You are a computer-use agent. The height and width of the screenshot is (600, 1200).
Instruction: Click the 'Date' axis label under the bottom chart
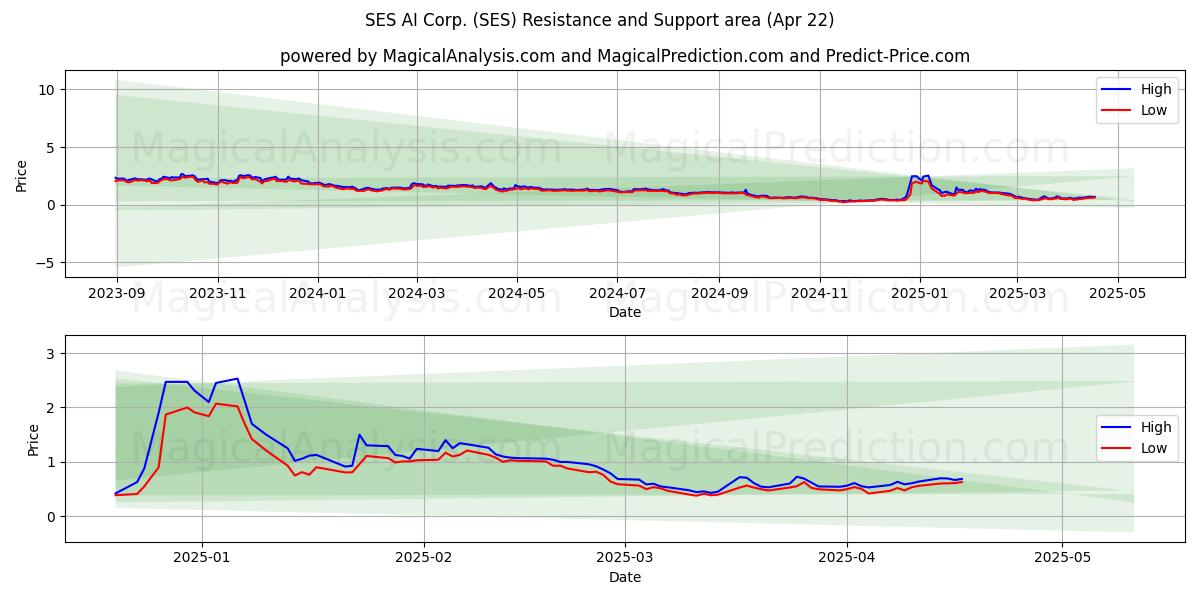pos(625,578)
